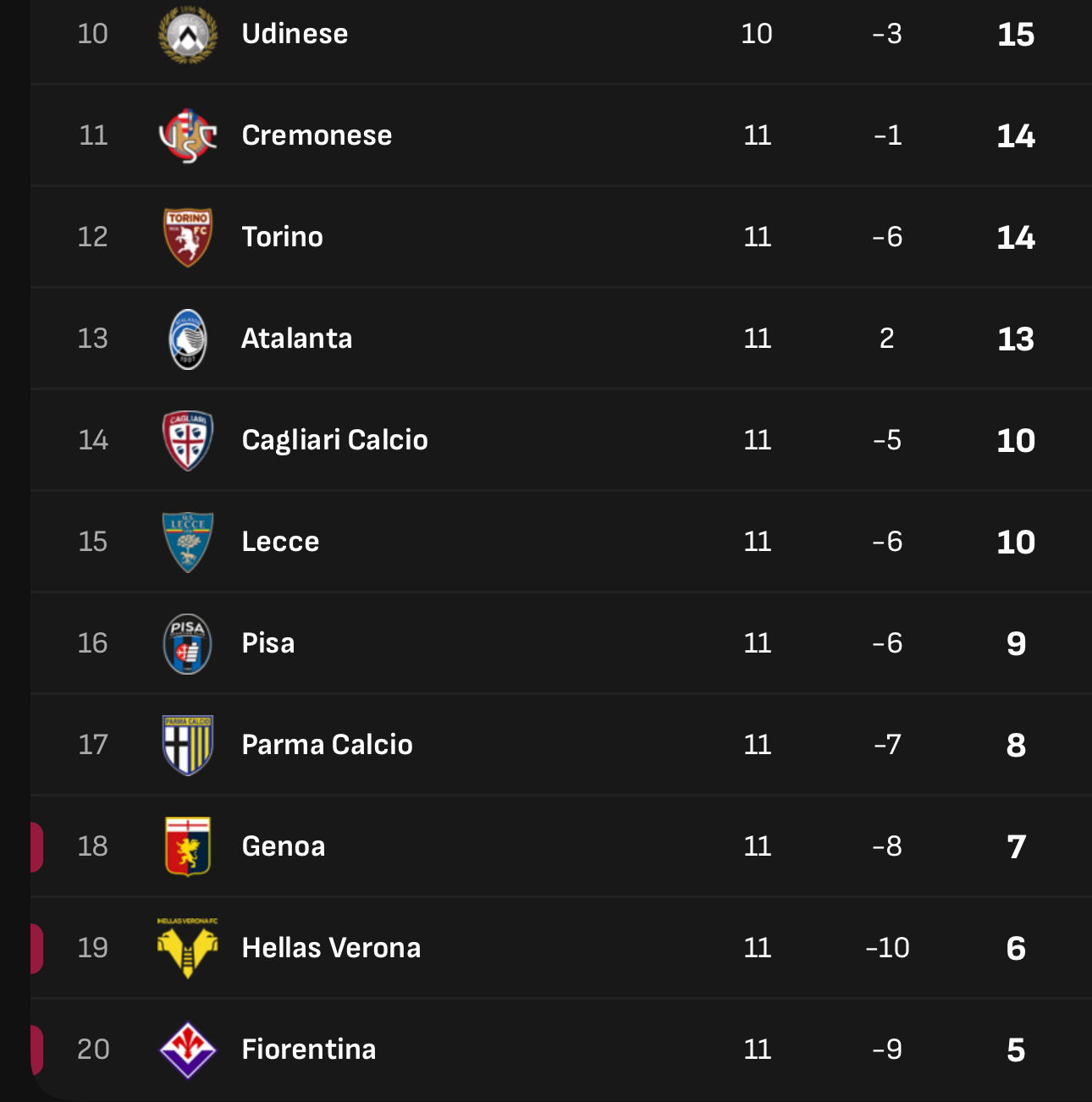Open the Fiorentina team name link
This screenshot has width=1092, height=1102.
point(308,1049)
